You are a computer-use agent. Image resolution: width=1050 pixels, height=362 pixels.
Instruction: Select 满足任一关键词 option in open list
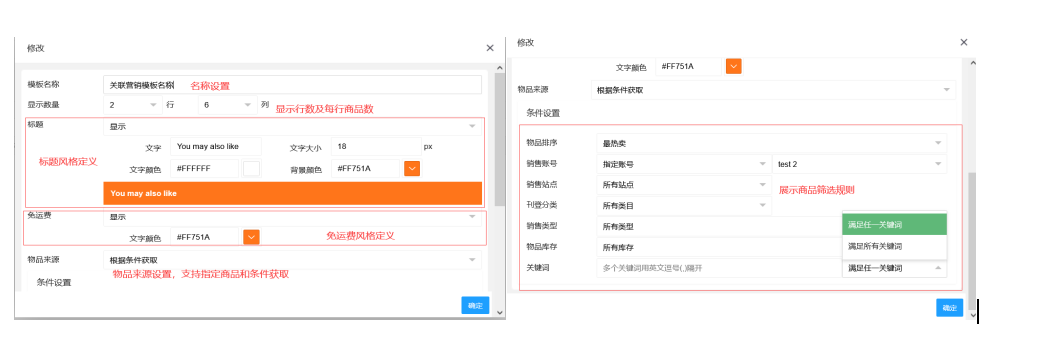pyautogui.click(x=894, y=225)
